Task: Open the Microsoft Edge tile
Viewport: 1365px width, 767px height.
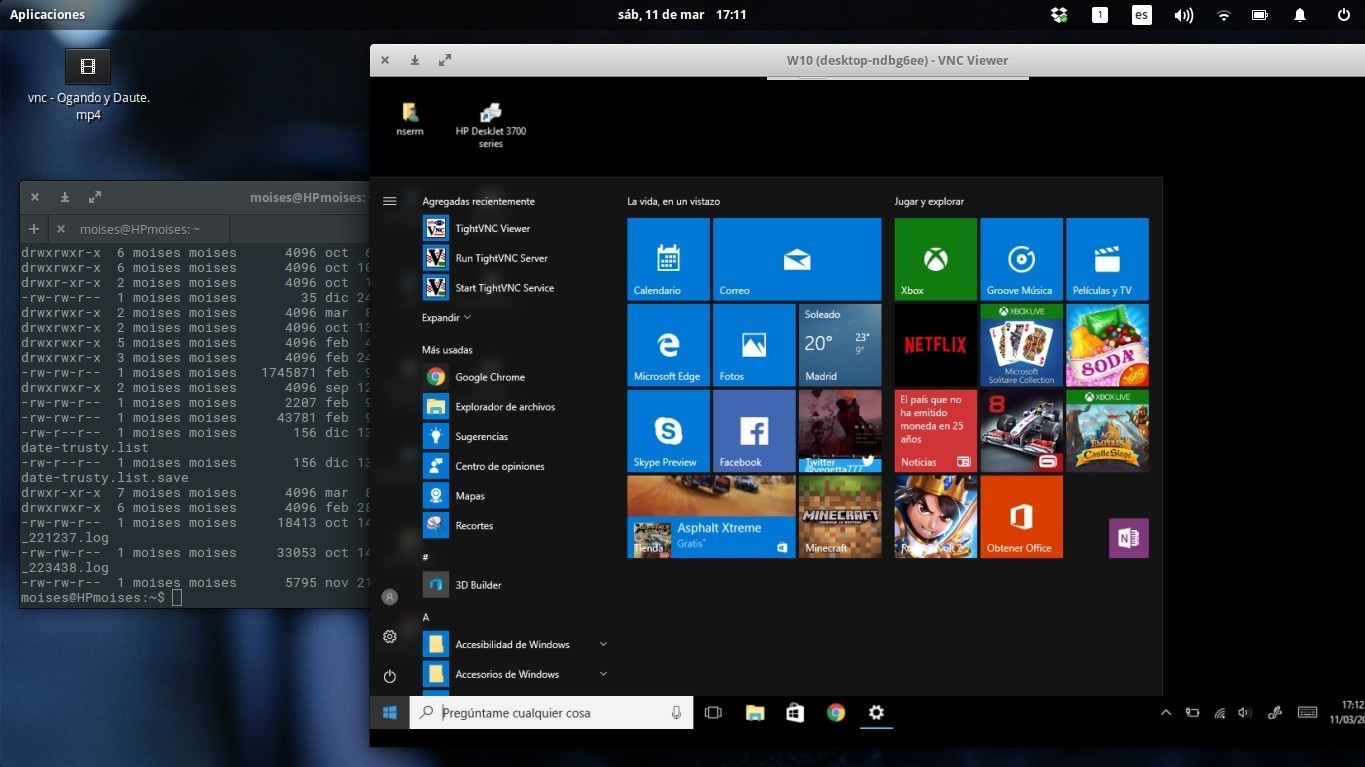Action: click(x=668, y=345)
